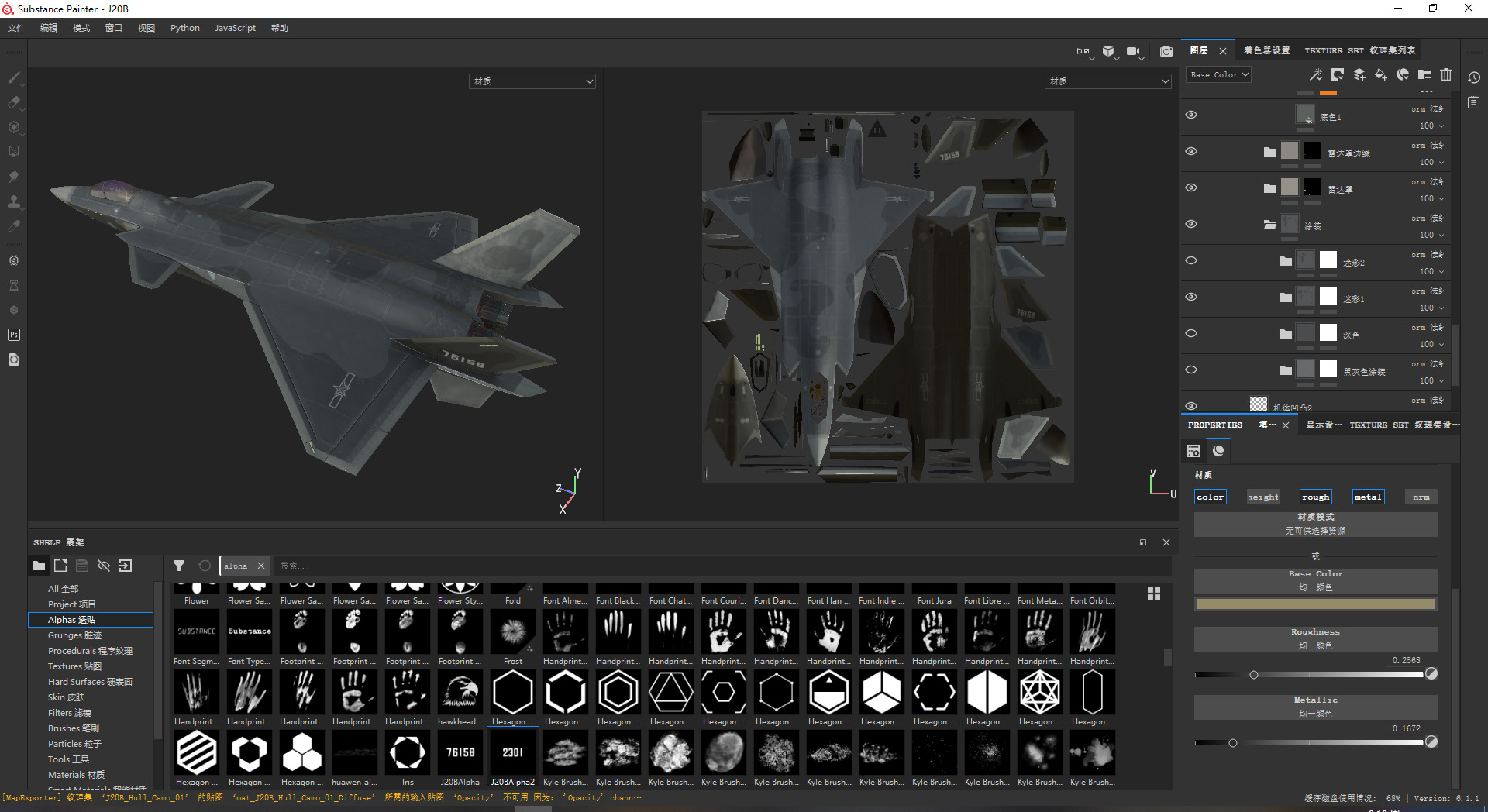1488x812 pixels.
Task: Select the Paint brush tool
Action: pos(13,77)
